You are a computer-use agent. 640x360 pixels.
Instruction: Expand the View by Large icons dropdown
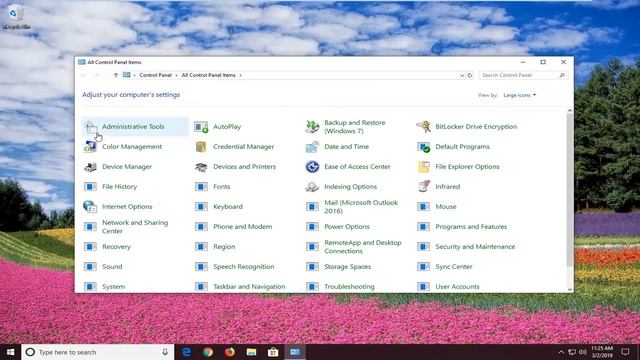pyautogui.click(x=520, y=95)
